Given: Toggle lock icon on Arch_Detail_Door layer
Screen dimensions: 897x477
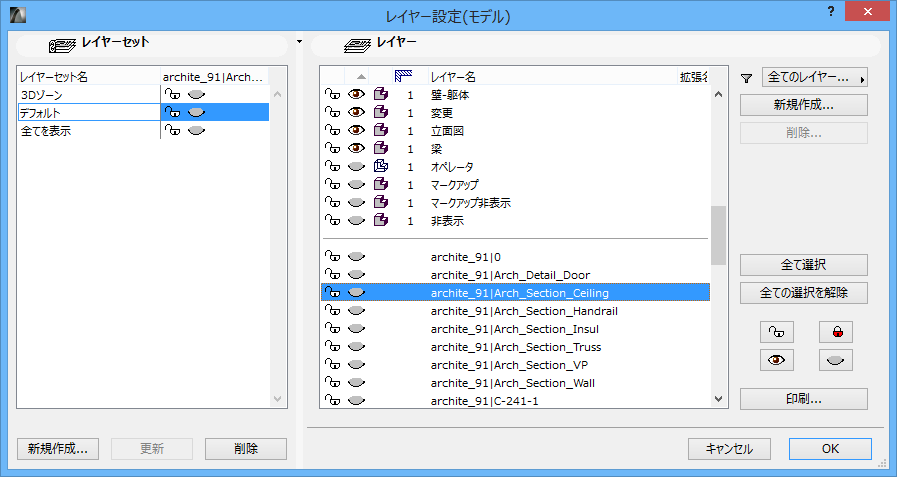Looking at the screenshot, I should click(332, 275).
